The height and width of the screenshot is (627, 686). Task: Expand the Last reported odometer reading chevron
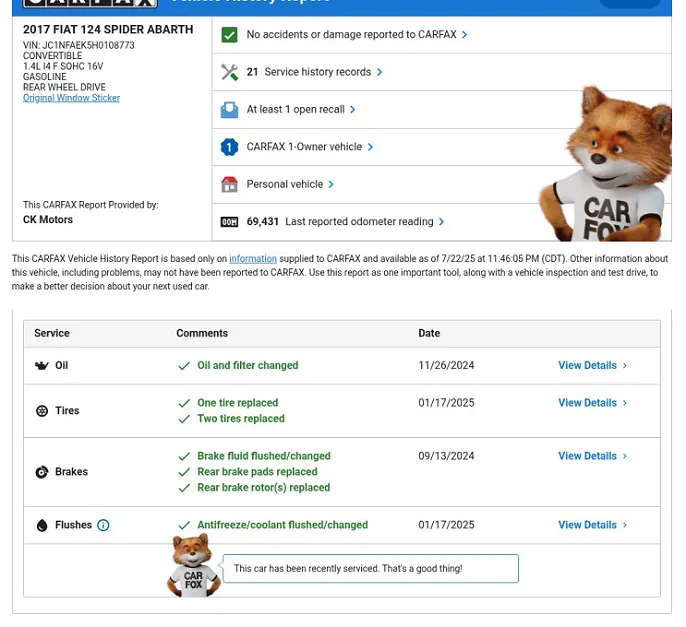point(441,222)
